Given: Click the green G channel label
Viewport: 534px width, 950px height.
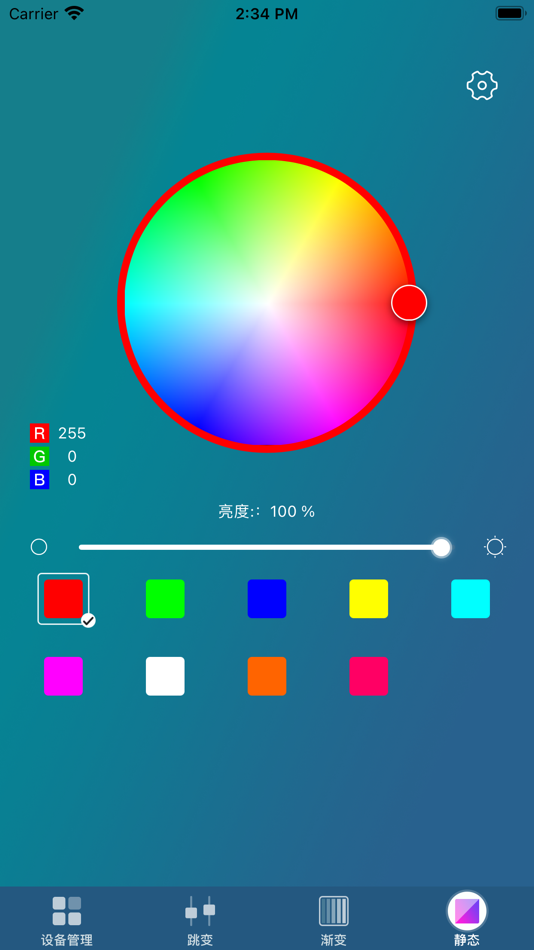Looking at the screenshot, I should pos(39,456).
